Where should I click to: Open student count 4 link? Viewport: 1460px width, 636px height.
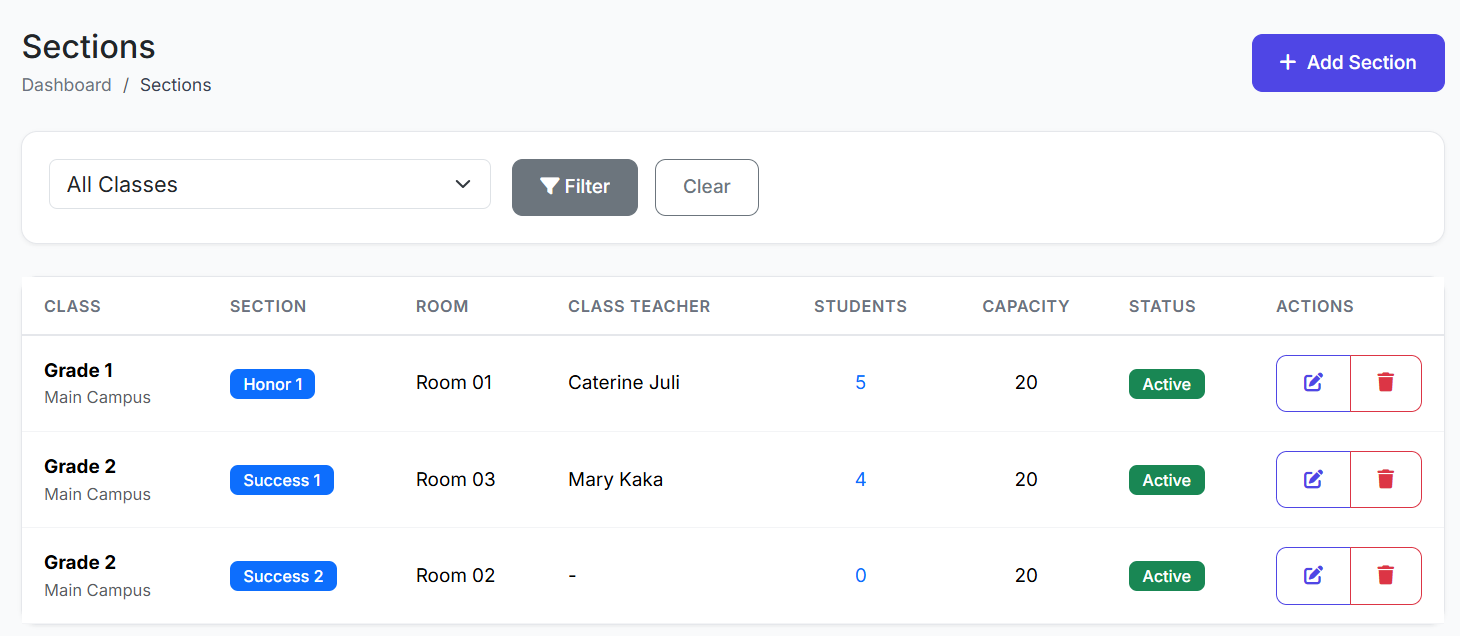[860, 480]
